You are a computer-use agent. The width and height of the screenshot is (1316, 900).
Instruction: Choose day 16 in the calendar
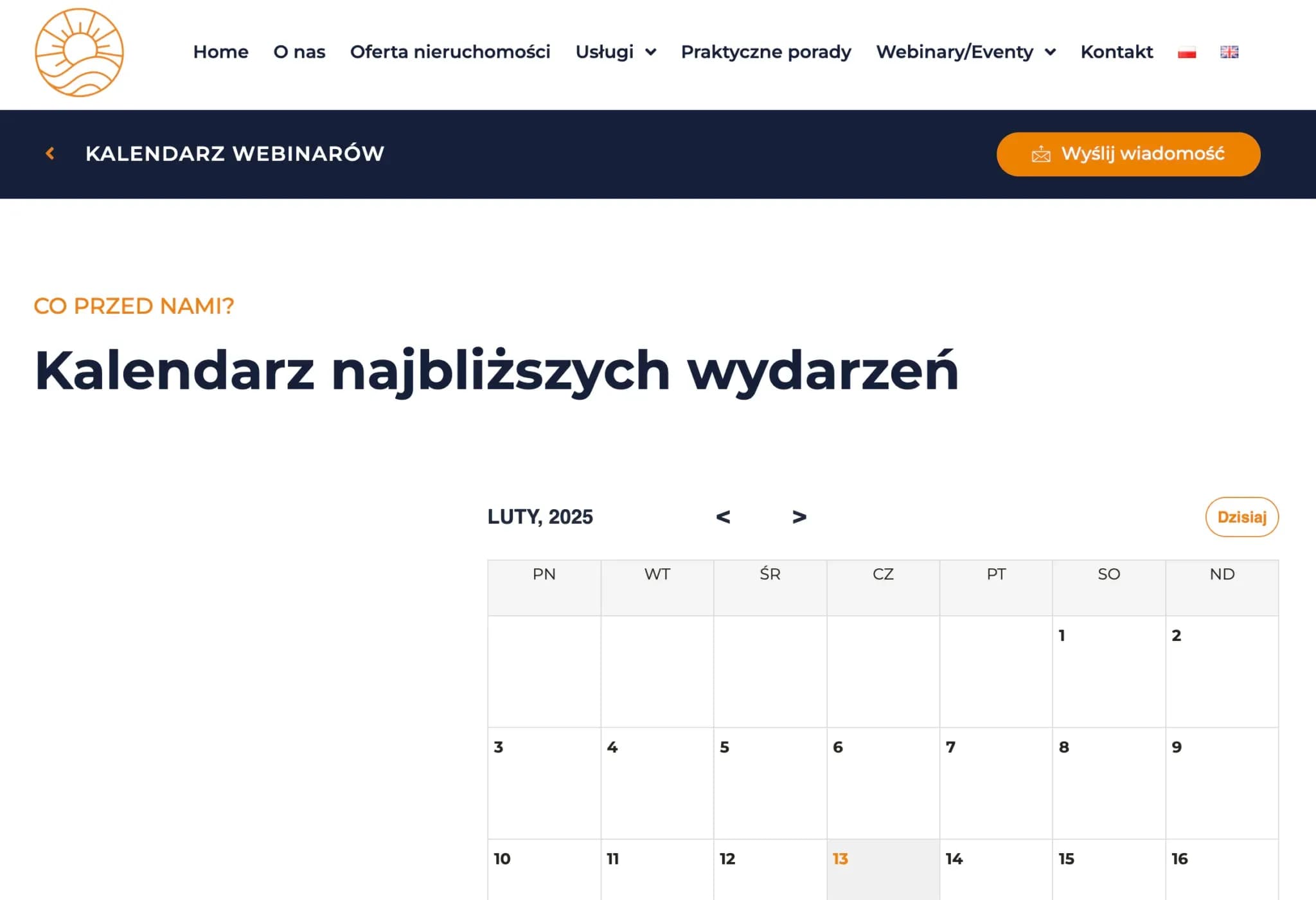[1222, 869]
